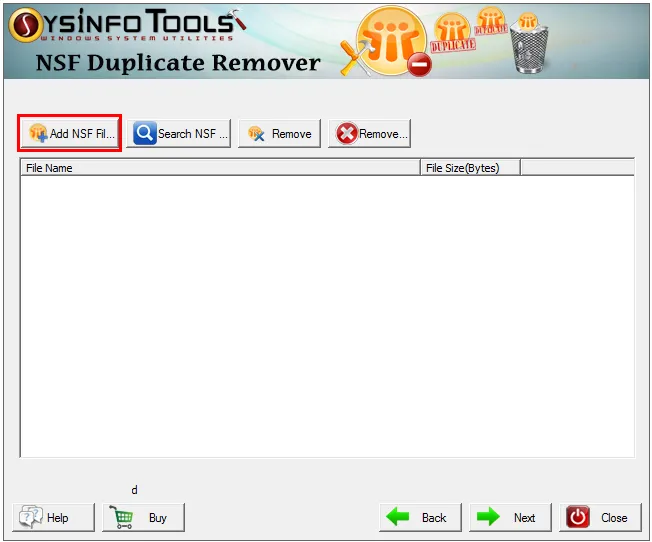Click the red power Close button
This screenshot has width=652, height=542.
(x=600, y=517)
